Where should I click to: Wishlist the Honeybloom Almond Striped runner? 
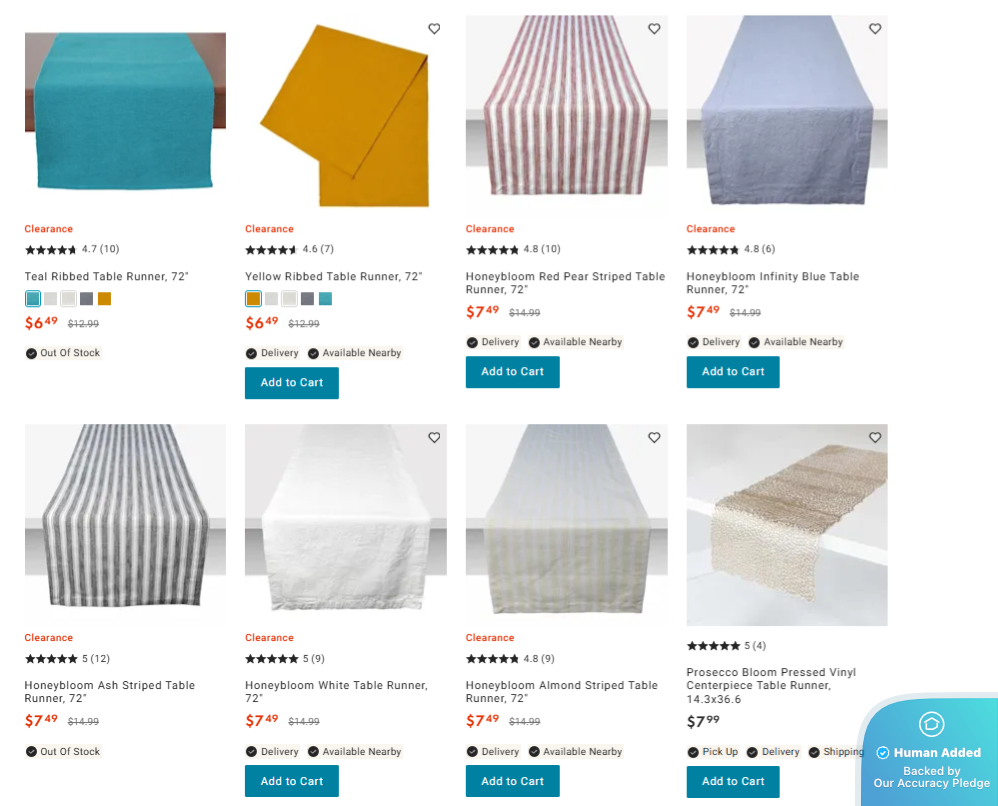[x=654, y=438]
